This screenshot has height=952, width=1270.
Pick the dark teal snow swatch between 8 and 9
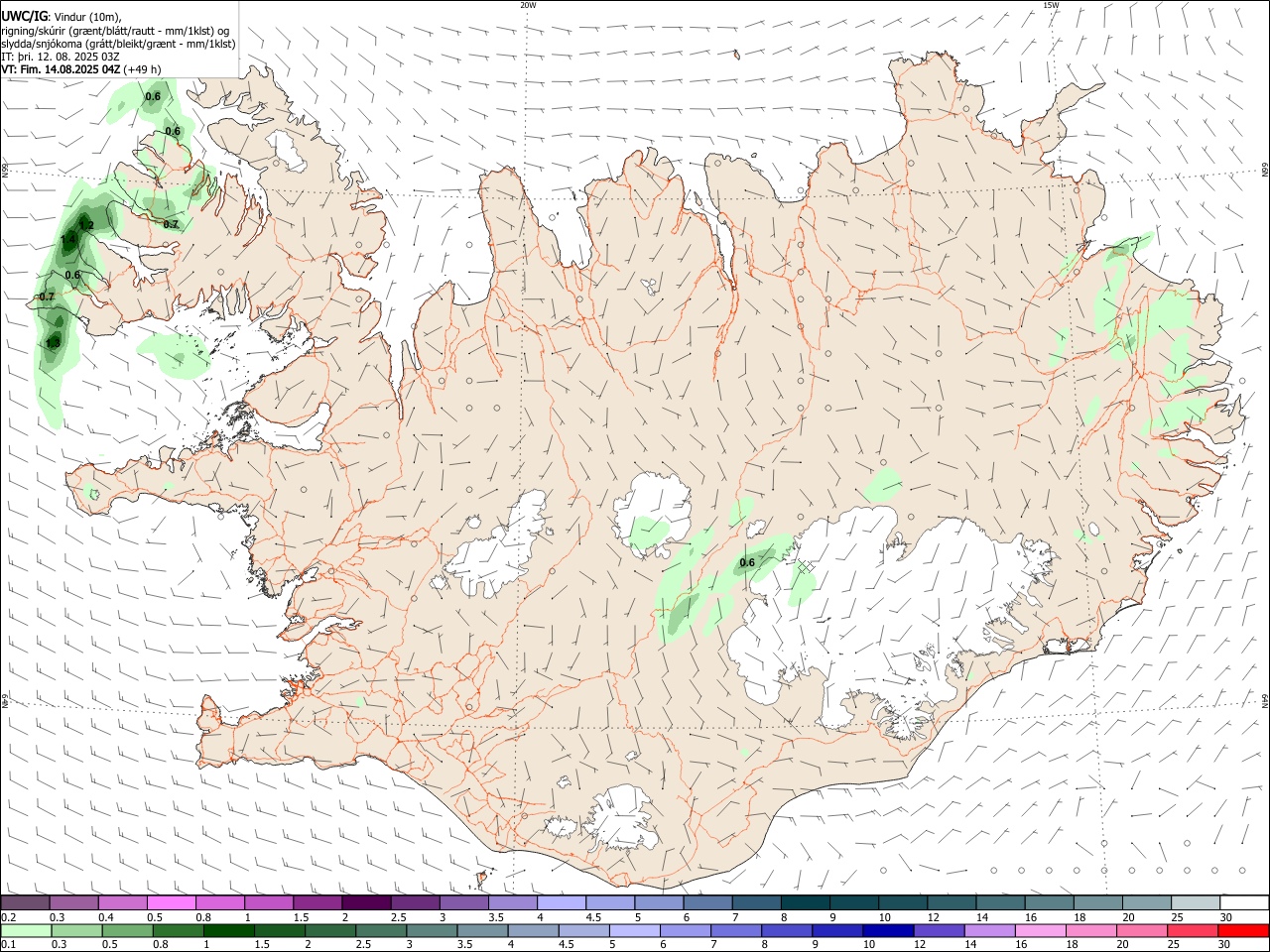[x=806, y=903]
